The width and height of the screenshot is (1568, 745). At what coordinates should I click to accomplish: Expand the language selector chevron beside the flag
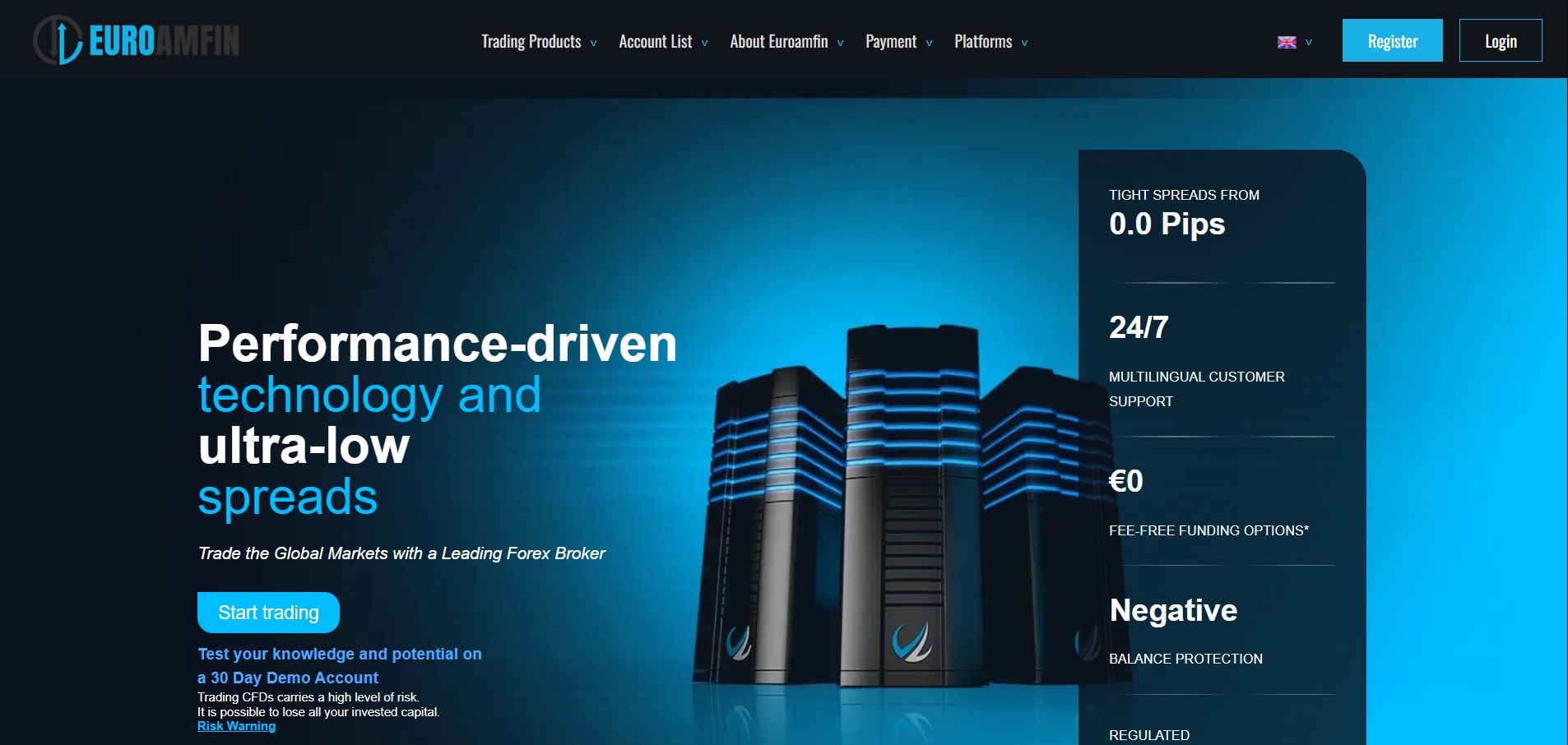click(1309, 43)
